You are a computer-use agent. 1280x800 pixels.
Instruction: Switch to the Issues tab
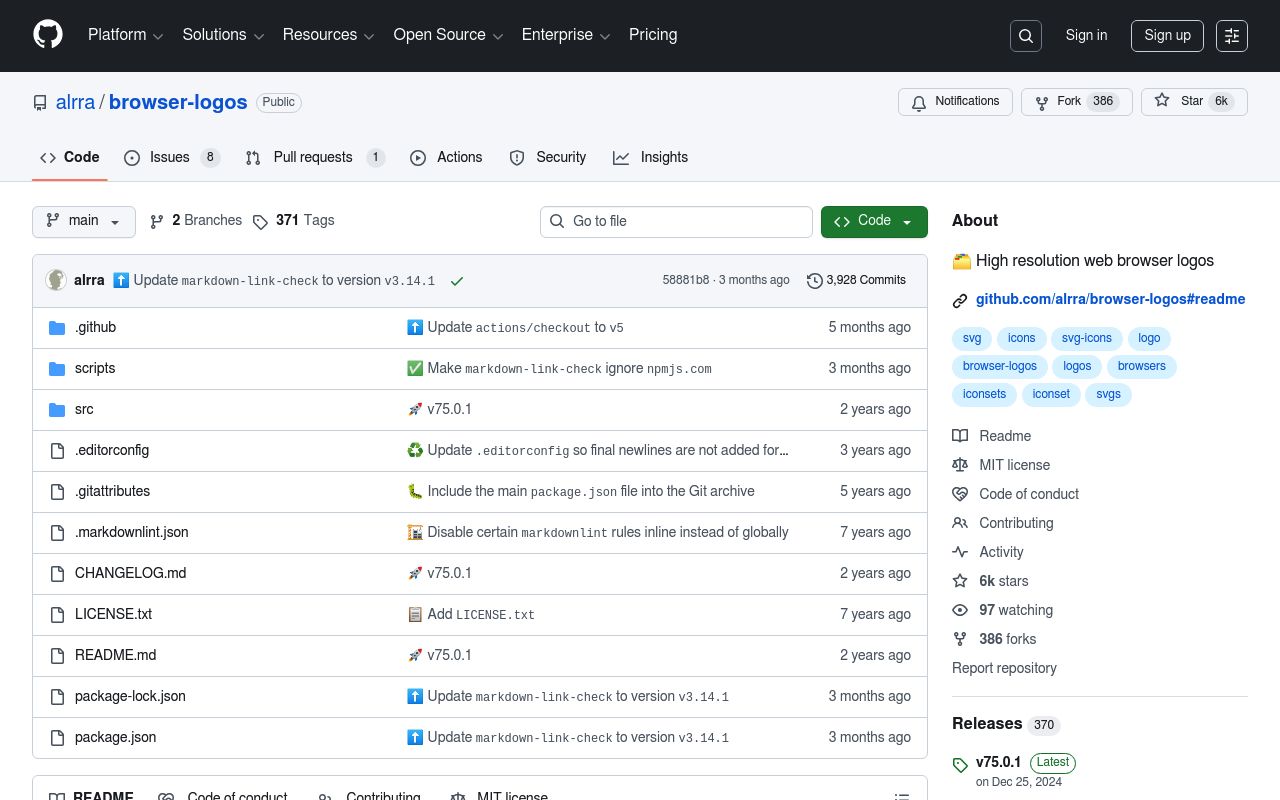click(171, 158)
